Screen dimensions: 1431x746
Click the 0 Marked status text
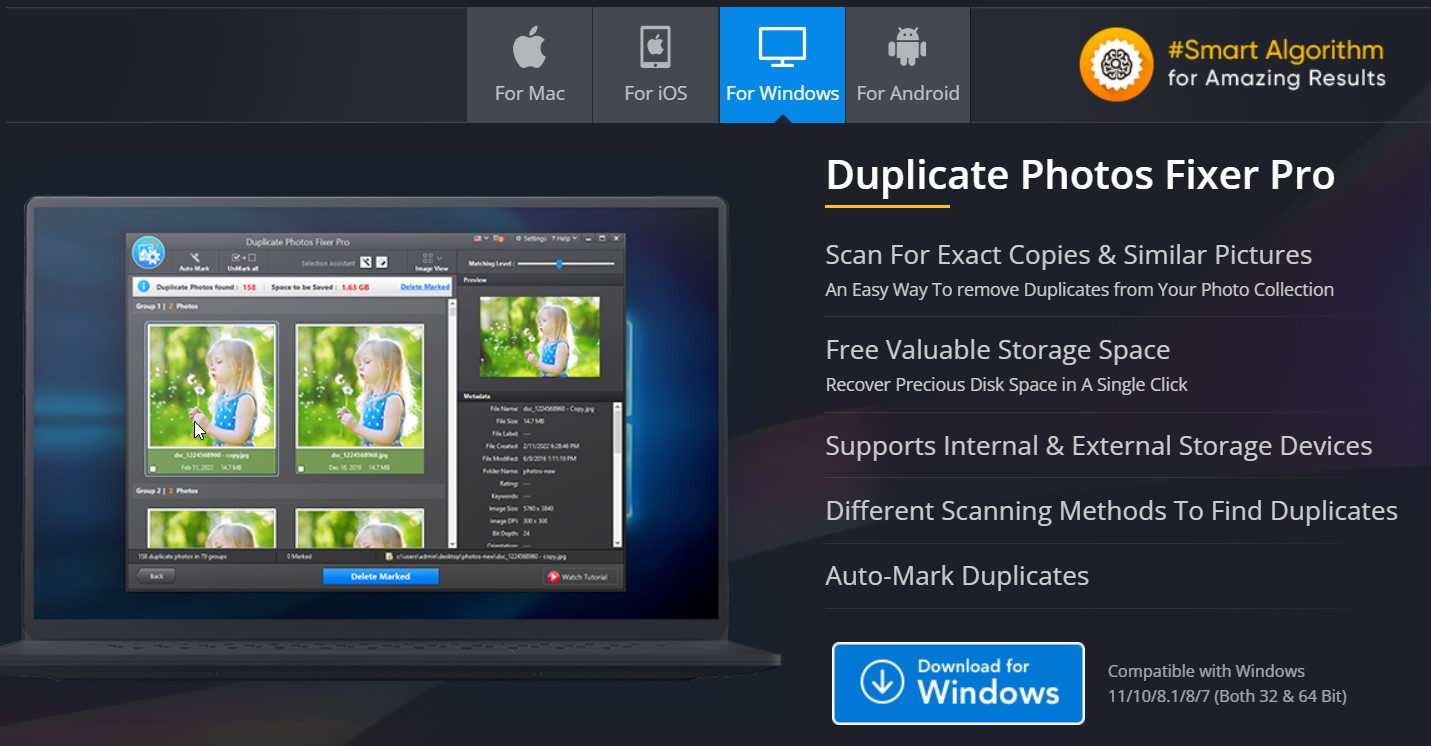tap(299, 556)
